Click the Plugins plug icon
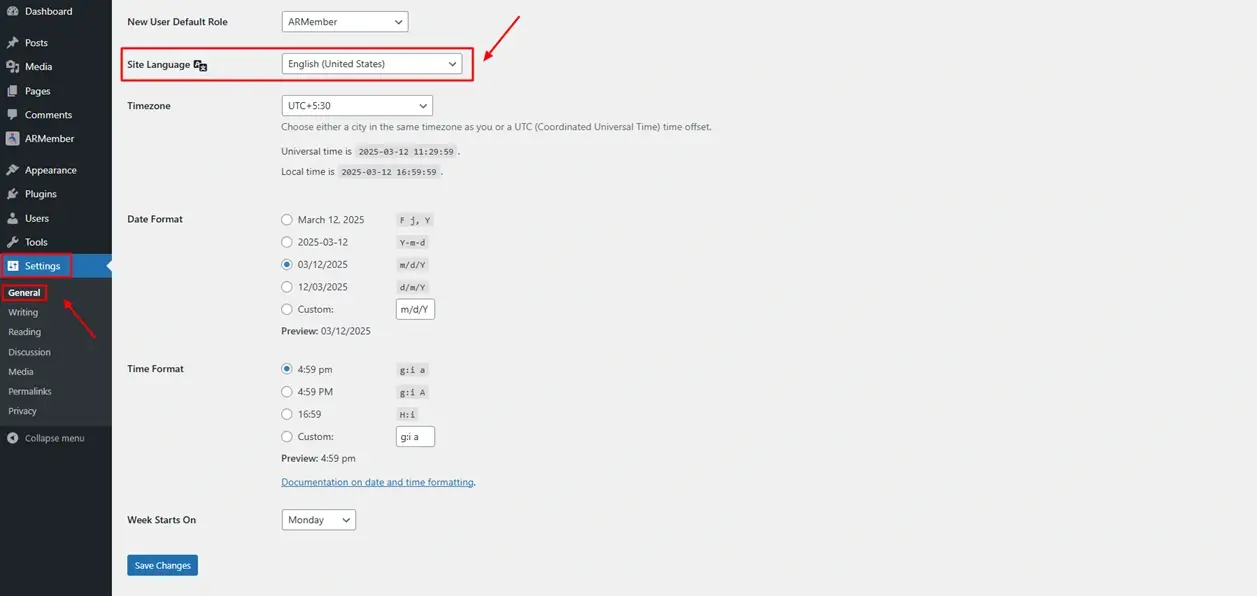1257x596 pixels. (x=12, y=194)
